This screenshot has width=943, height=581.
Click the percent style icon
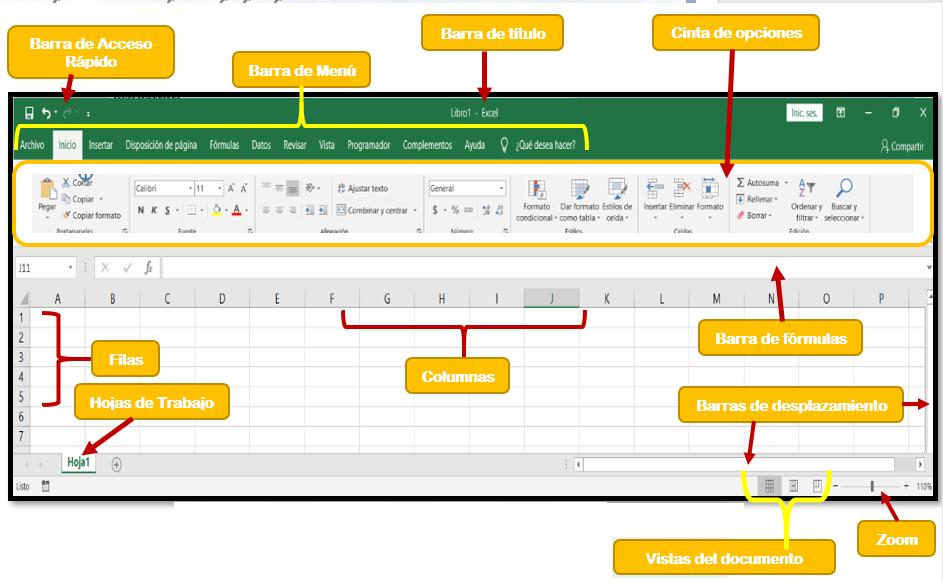point(455,210)
